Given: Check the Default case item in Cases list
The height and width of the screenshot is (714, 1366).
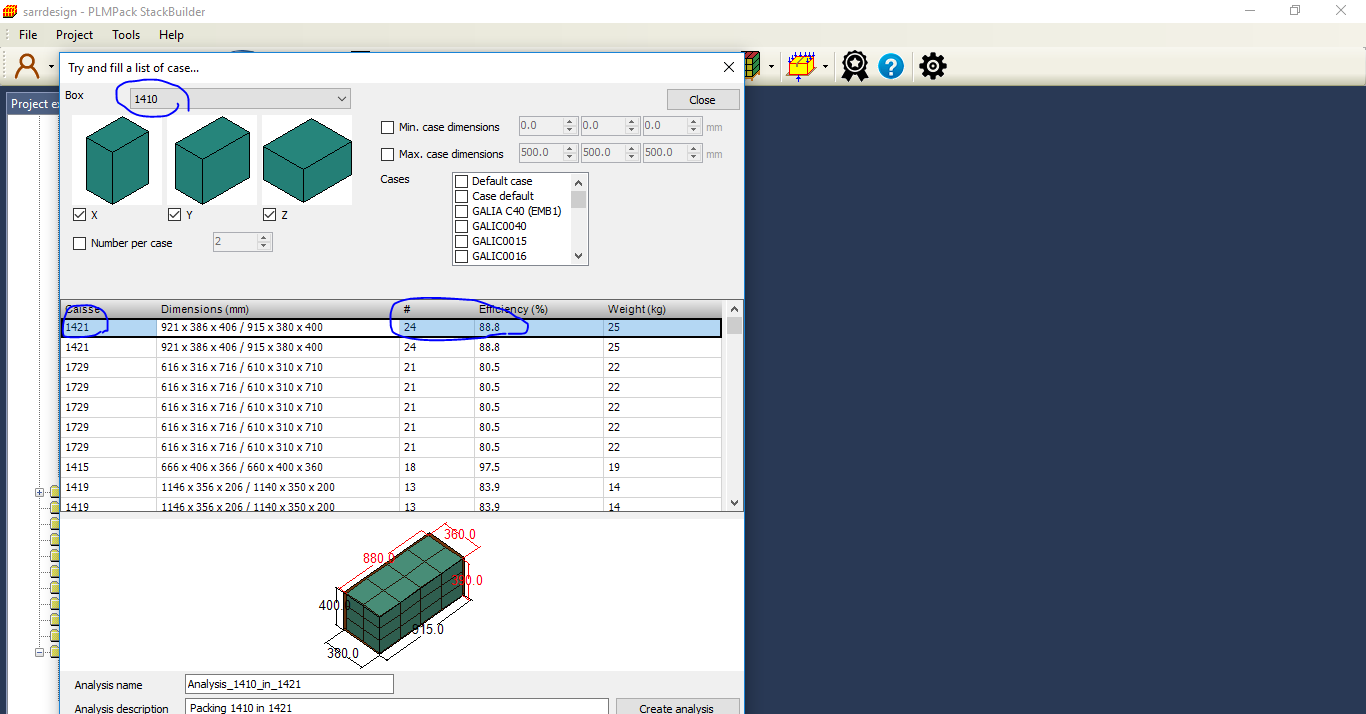Looking at the screenshot, I should (x=462, y=181).
